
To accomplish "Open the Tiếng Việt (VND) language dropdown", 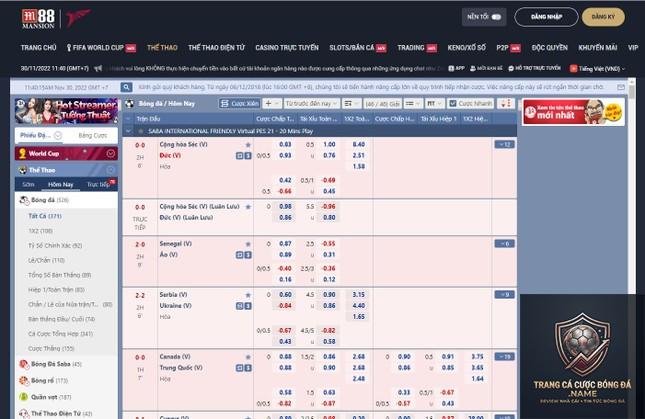I will click(599, 69).
